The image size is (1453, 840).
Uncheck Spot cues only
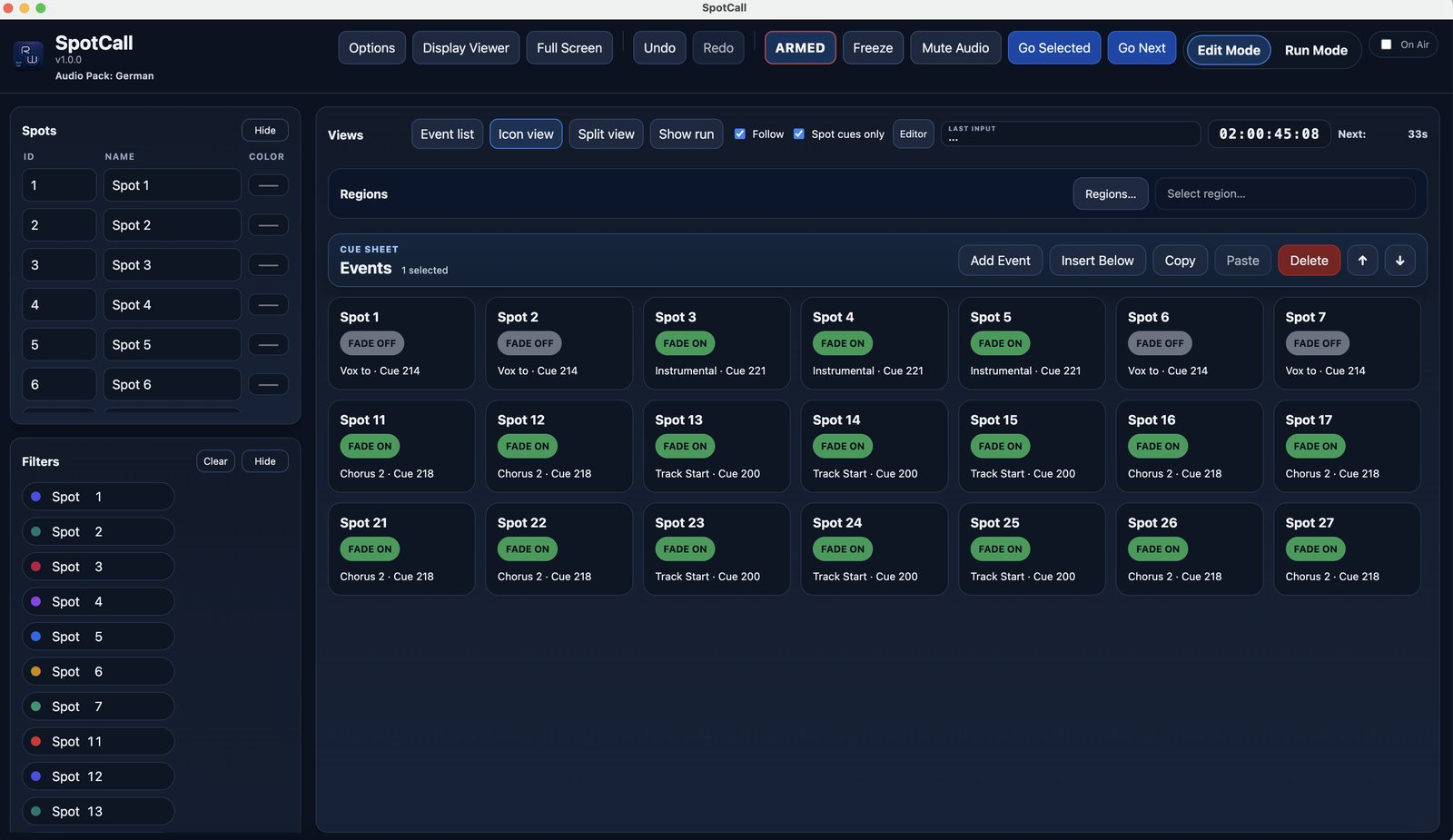pos(799,133)
